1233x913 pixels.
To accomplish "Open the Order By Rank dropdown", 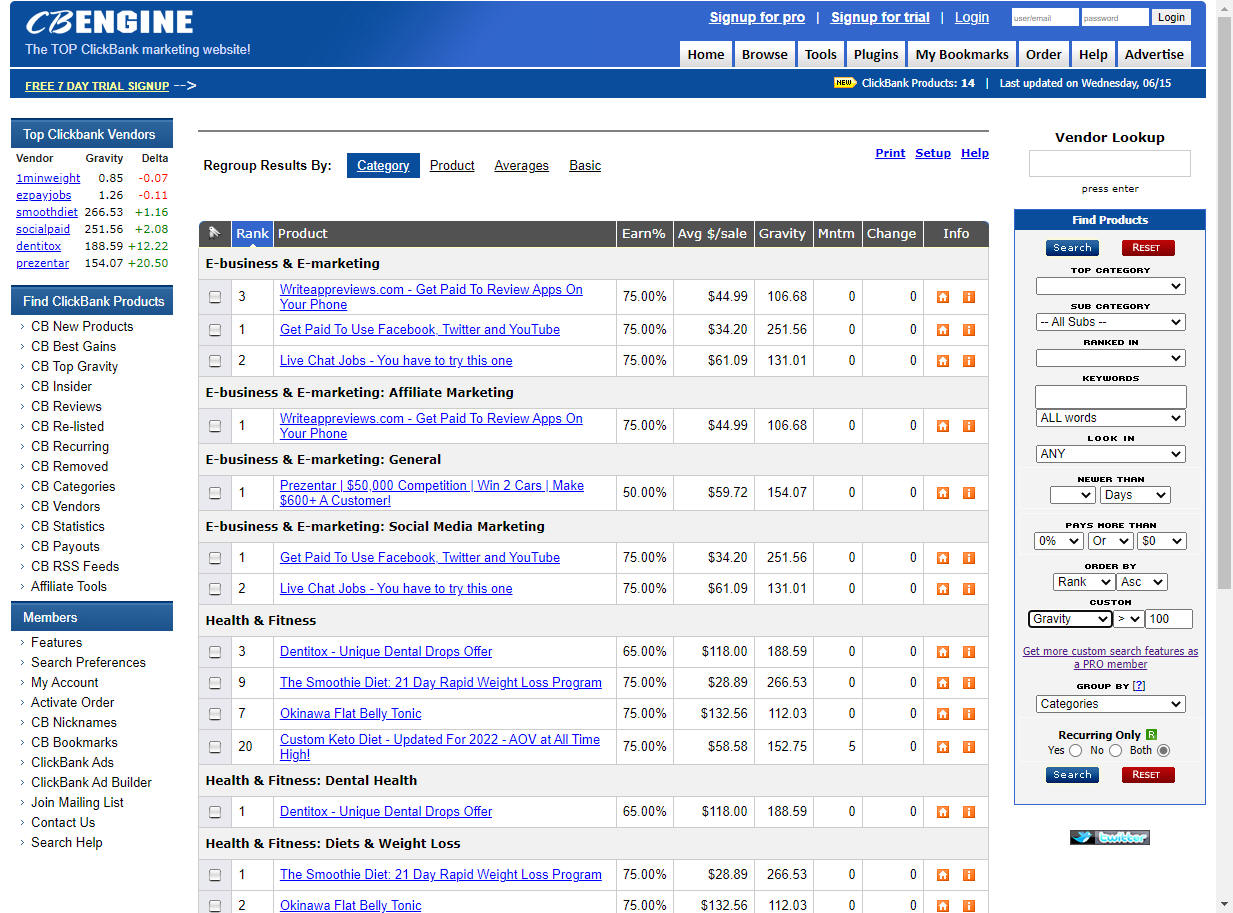I will [x=1083, y=582].
